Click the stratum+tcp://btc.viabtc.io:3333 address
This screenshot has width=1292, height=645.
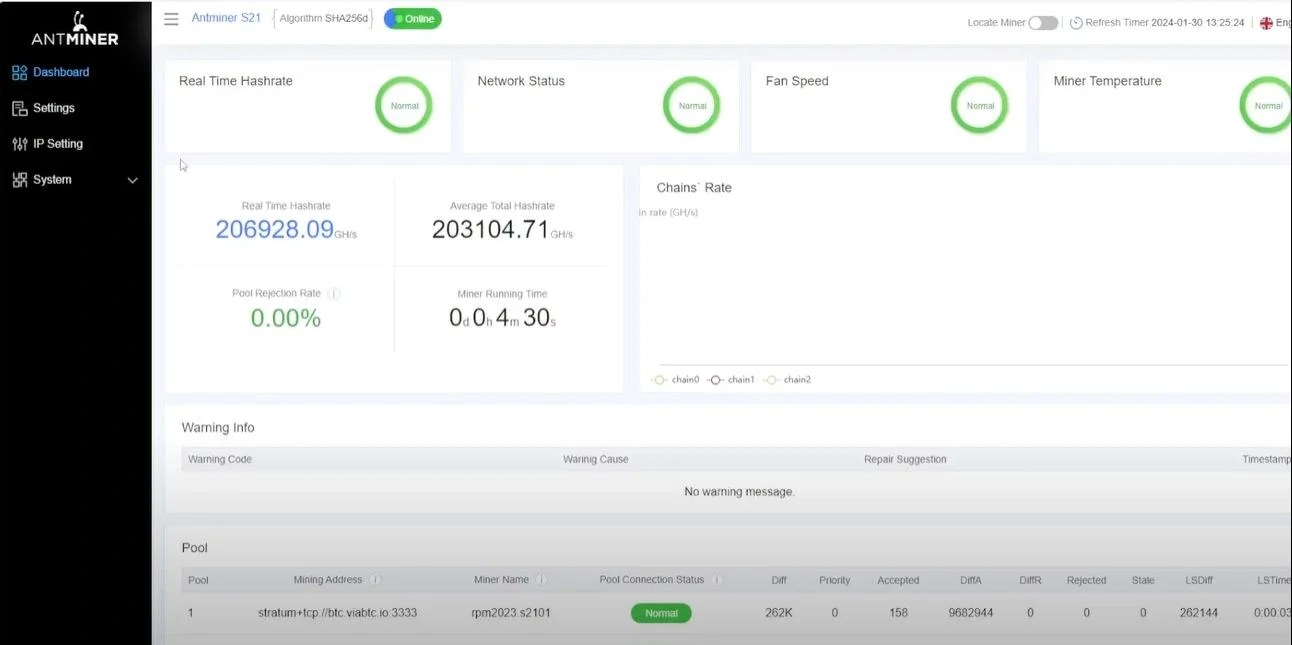(x=337, y=613)
